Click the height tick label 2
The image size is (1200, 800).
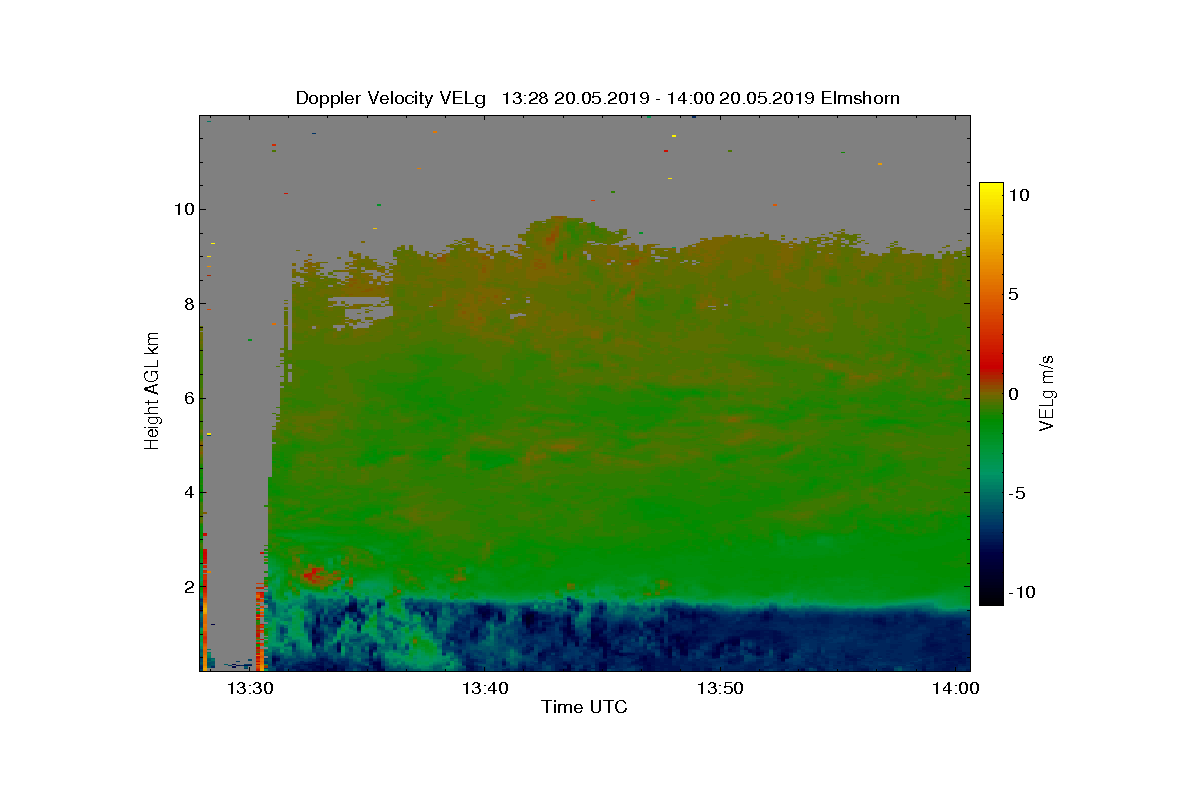click(x=187, y=586)
